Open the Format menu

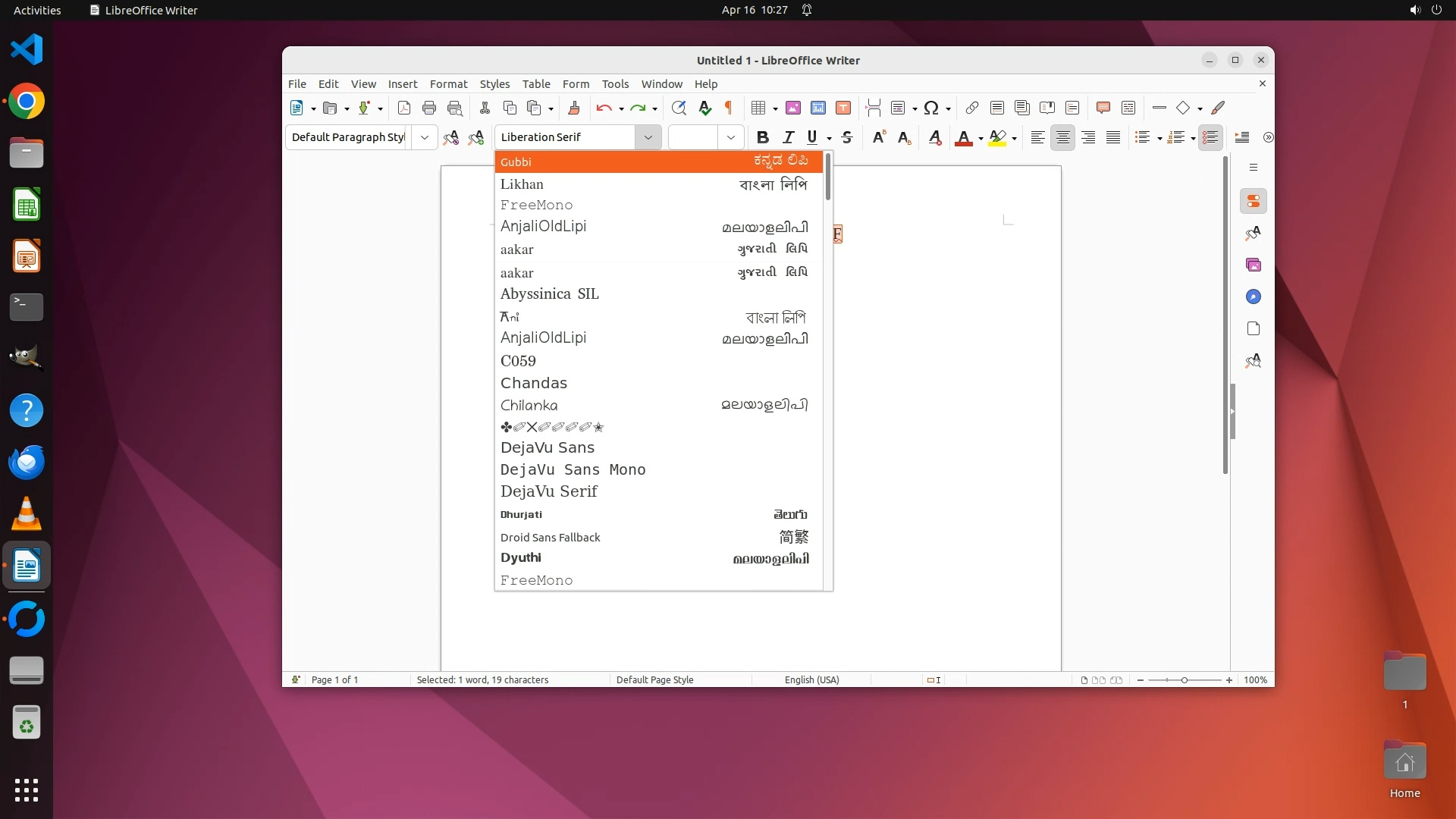point(448,84)
